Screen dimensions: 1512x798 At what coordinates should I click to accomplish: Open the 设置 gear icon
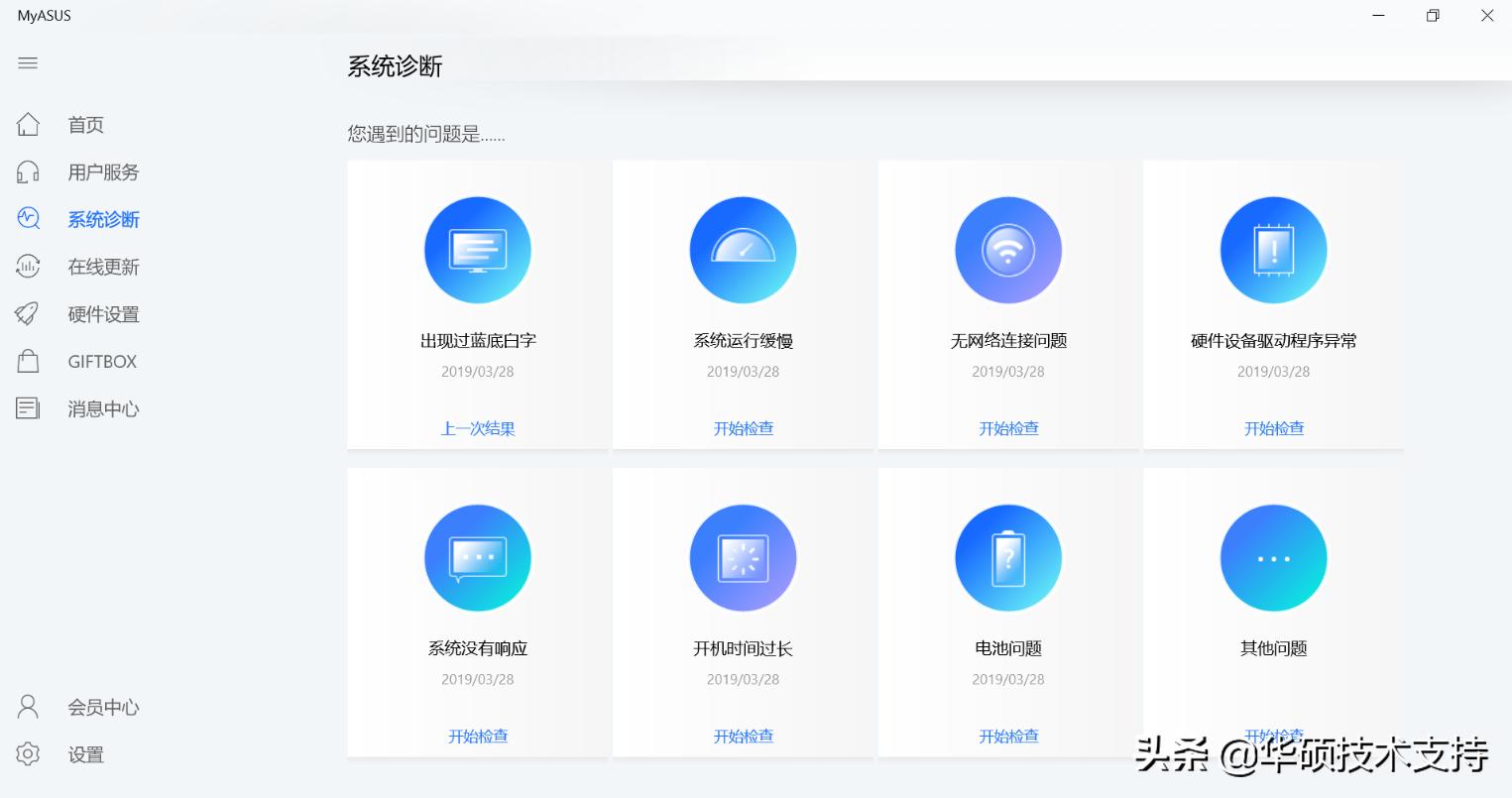point(28,754)
